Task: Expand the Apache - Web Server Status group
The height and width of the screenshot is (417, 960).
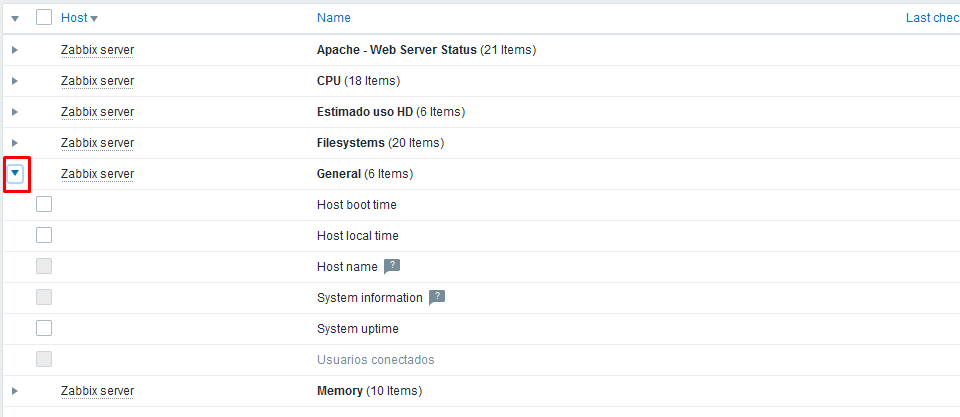Action: tap(15, 50)
